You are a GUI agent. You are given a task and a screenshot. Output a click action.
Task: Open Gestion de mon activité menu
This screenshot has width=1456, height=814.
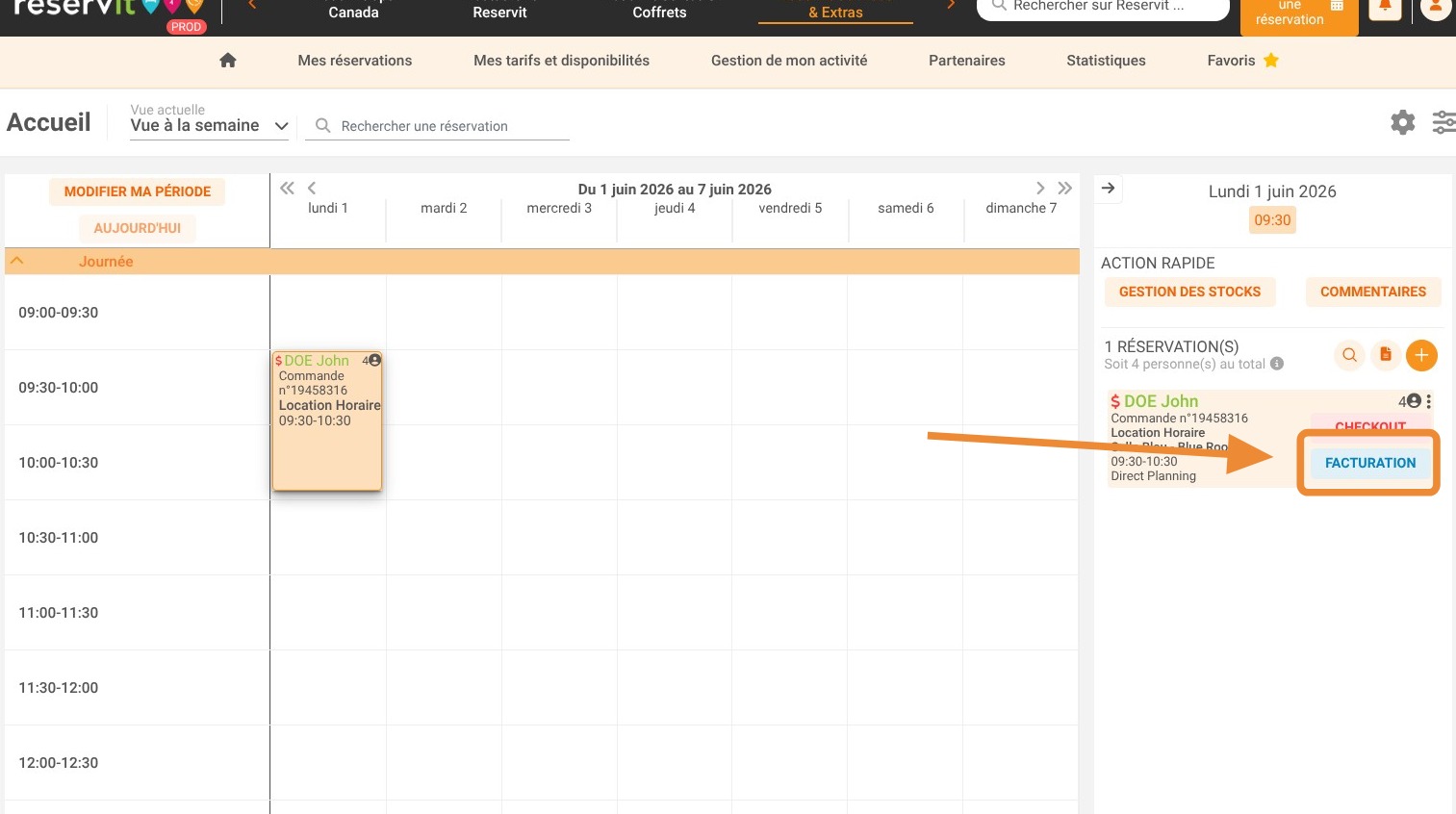click(x=789, y=61)
